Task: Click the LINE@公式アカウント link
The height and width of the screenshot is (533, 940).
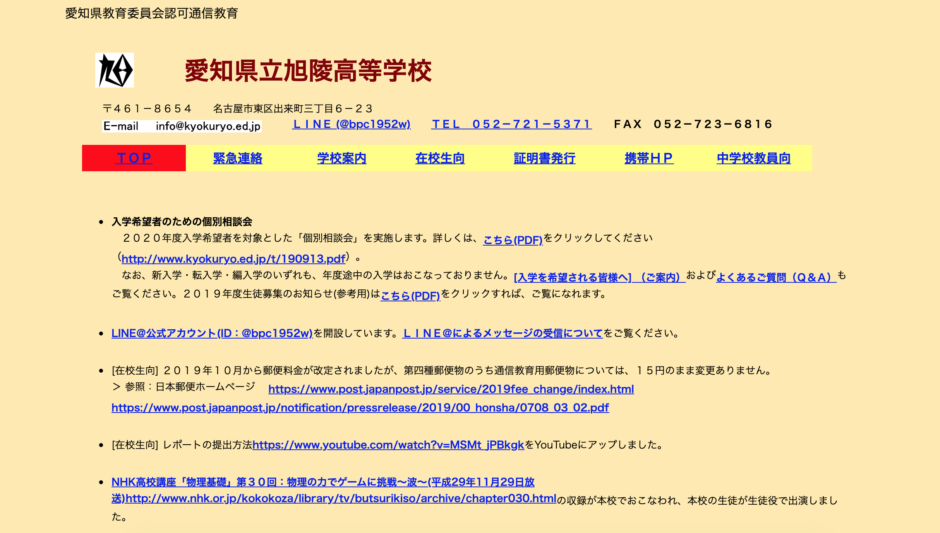Action: click(x=212, y=333)
